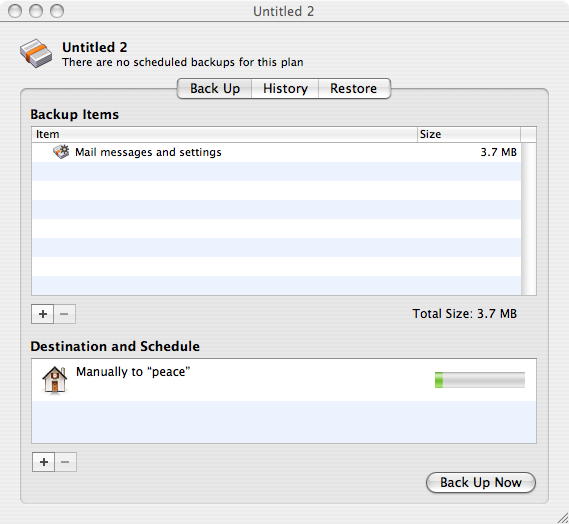Viewport: 569px width, 524px height.
Task: Click the Backup Items list scrollbar
Action: click(x=529, y=218)
